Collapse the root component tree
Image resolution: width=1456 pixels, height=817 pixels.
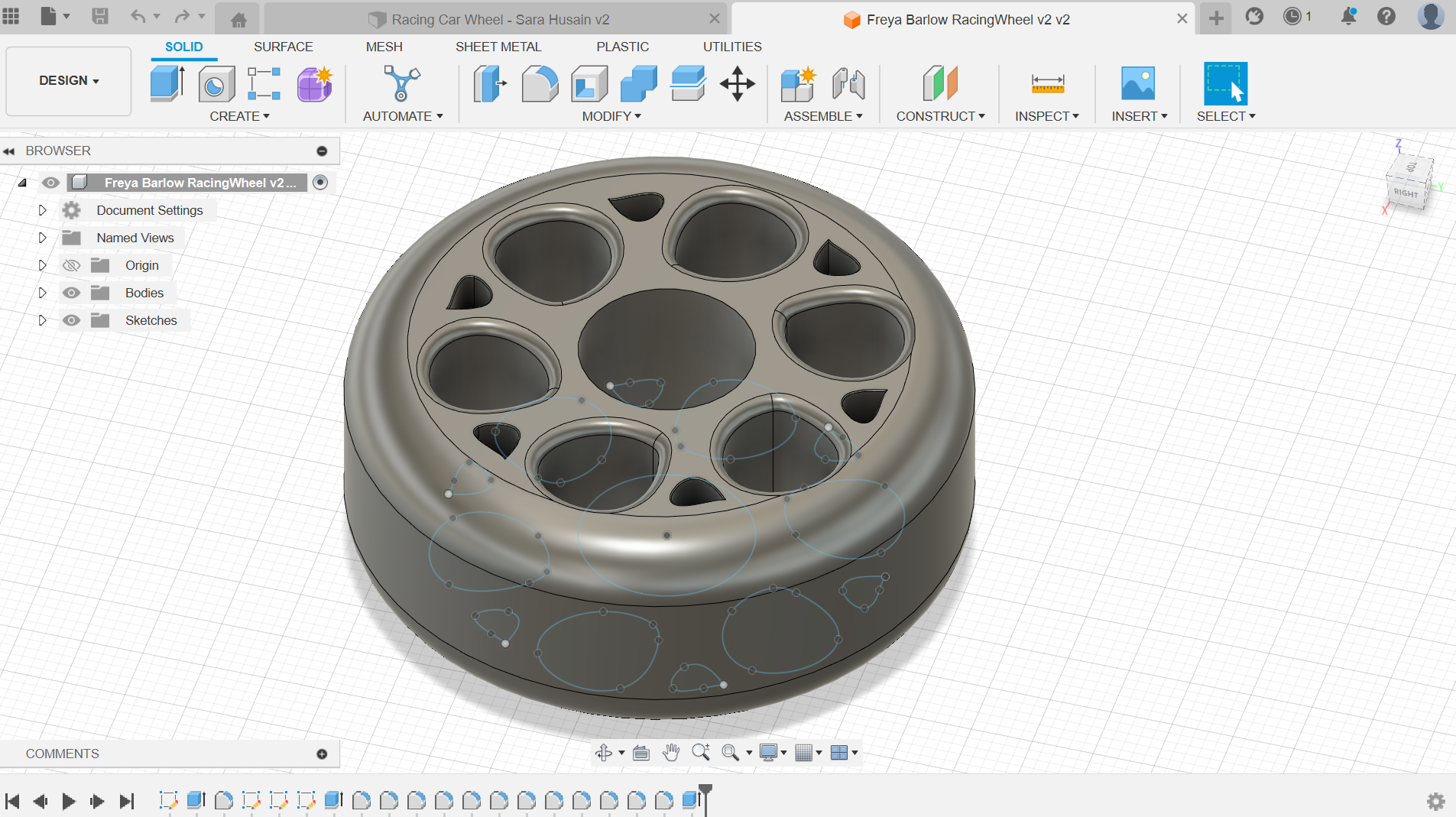pos(22,183)
